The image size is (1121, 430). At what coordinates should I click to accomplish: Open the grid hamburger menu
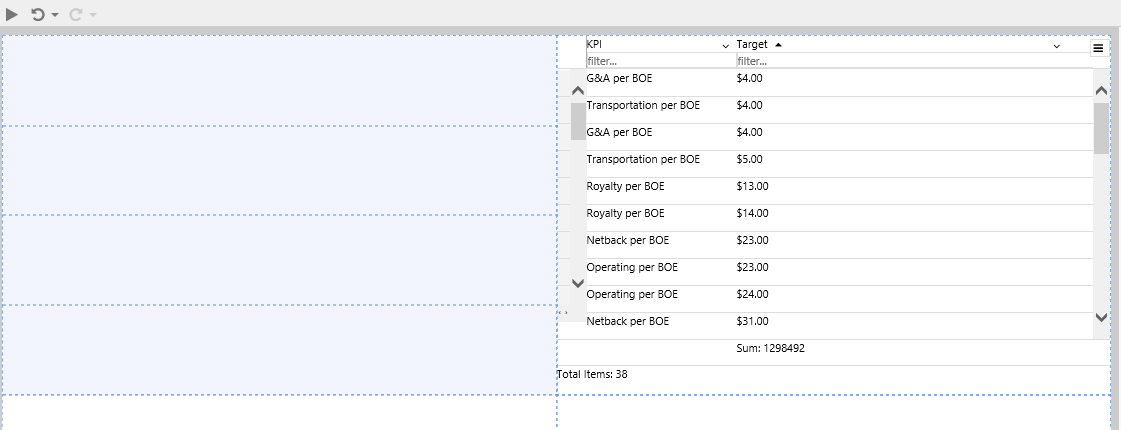click(1098, 47)
